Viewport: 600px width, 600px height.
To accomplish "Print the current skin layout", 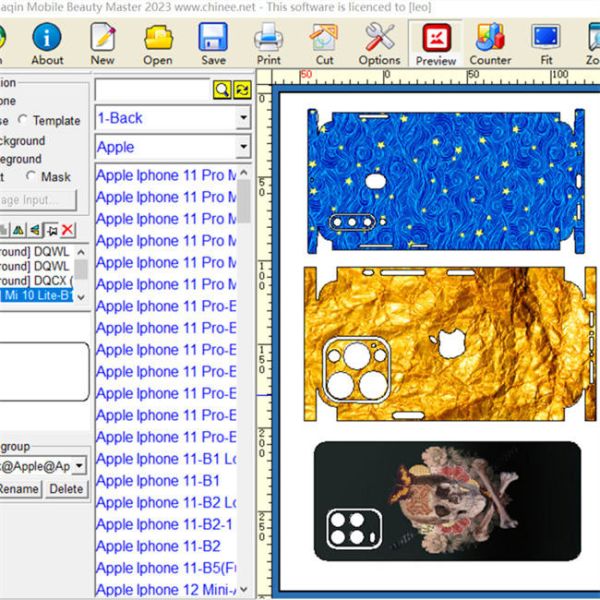I will coord(268,43).
